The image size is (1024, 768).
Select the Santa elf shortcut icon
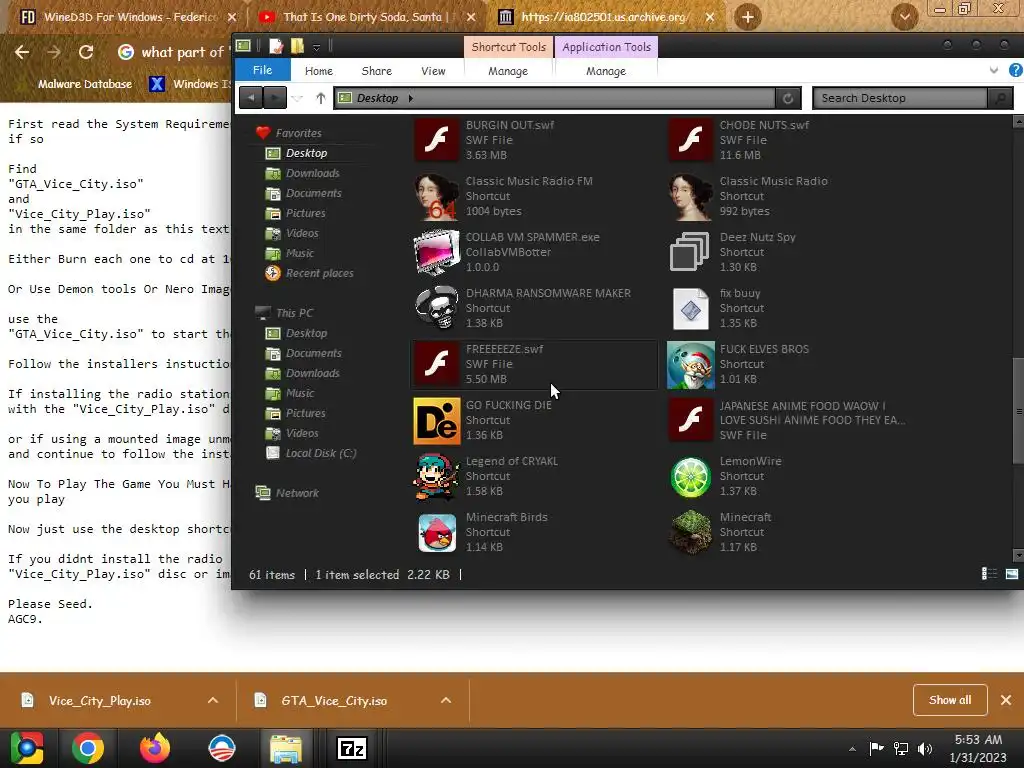tap(690, 364)
